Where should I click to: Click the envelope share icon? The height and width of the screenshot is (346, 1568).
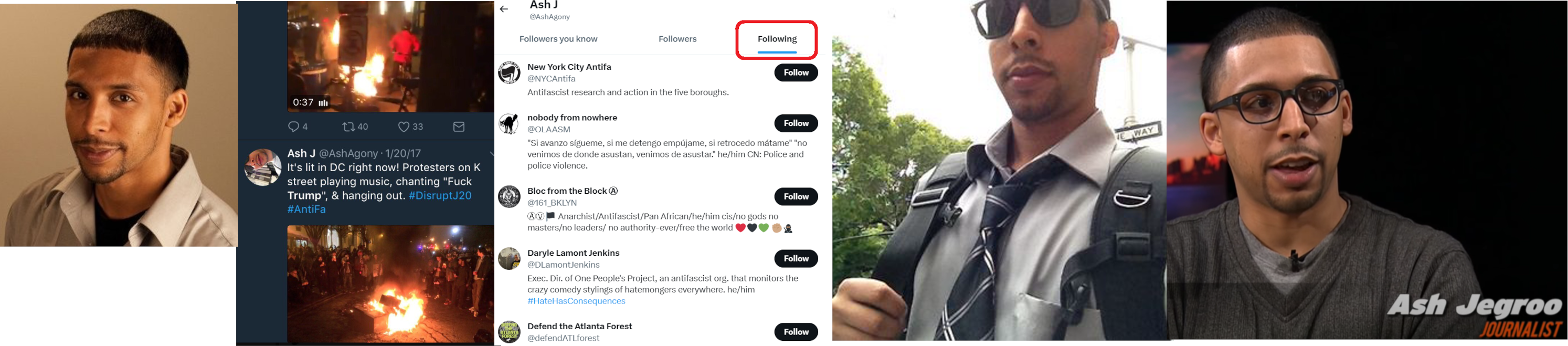point(459,127)
